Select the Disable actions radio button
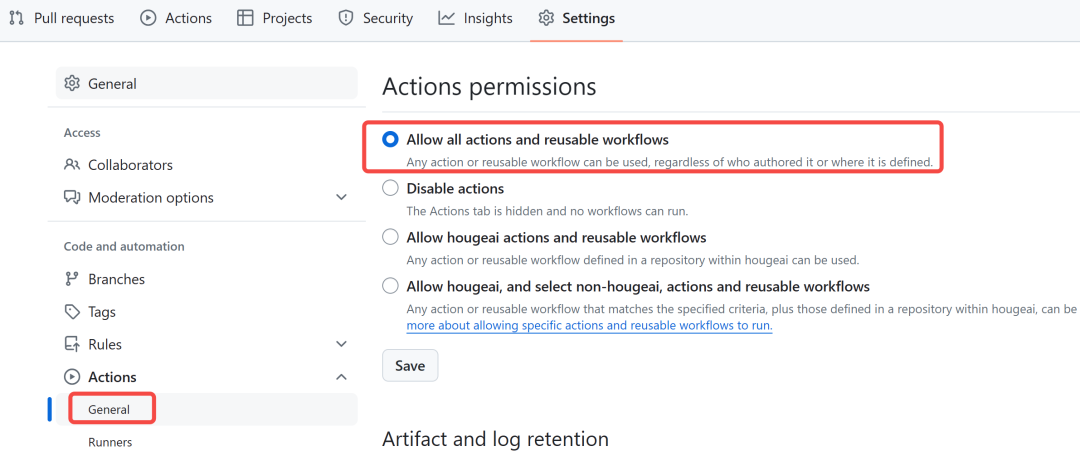 click(x=391, y=189)
